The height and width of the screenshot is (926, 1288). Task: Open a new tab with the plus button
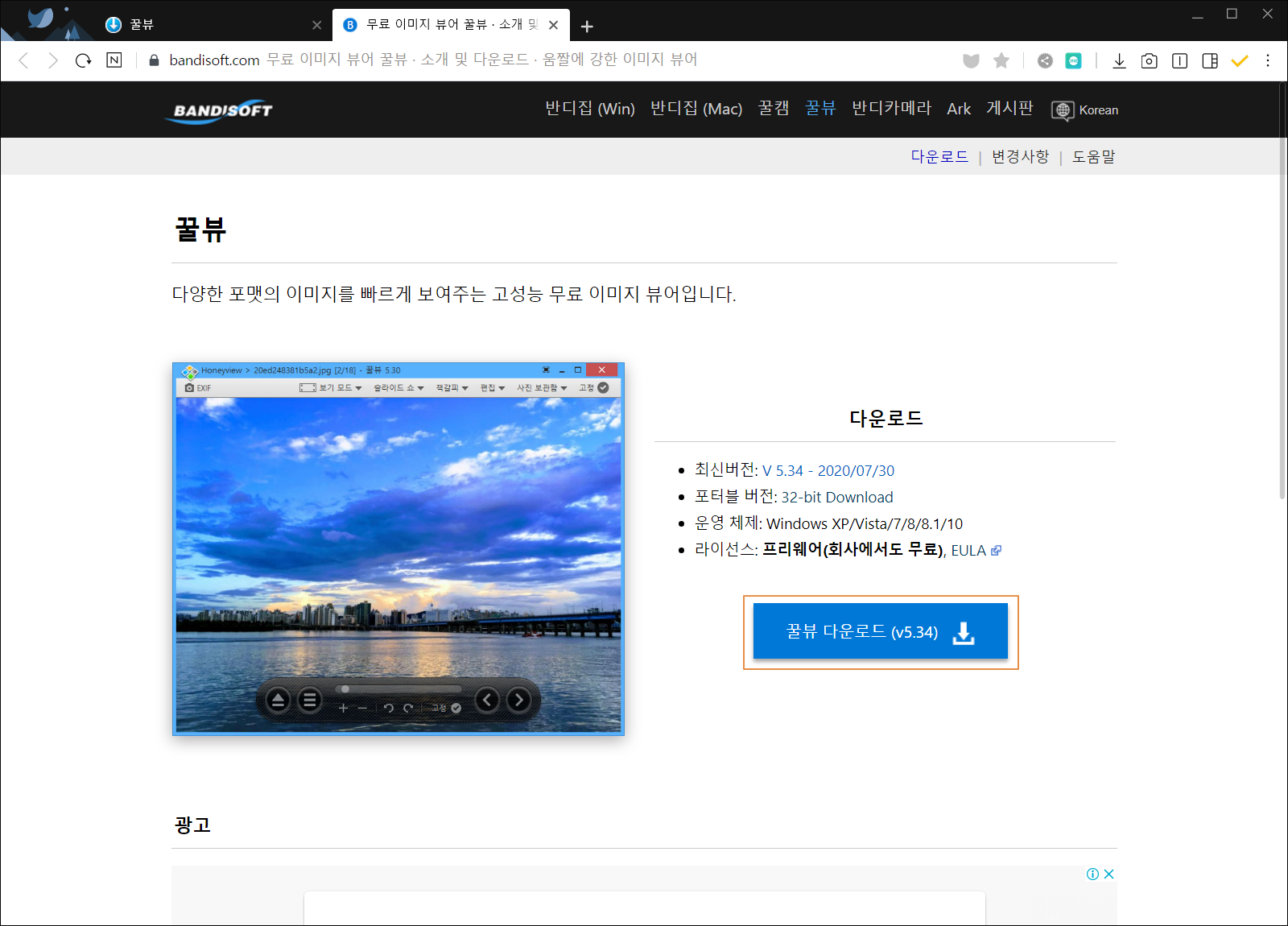coord(587,27)
